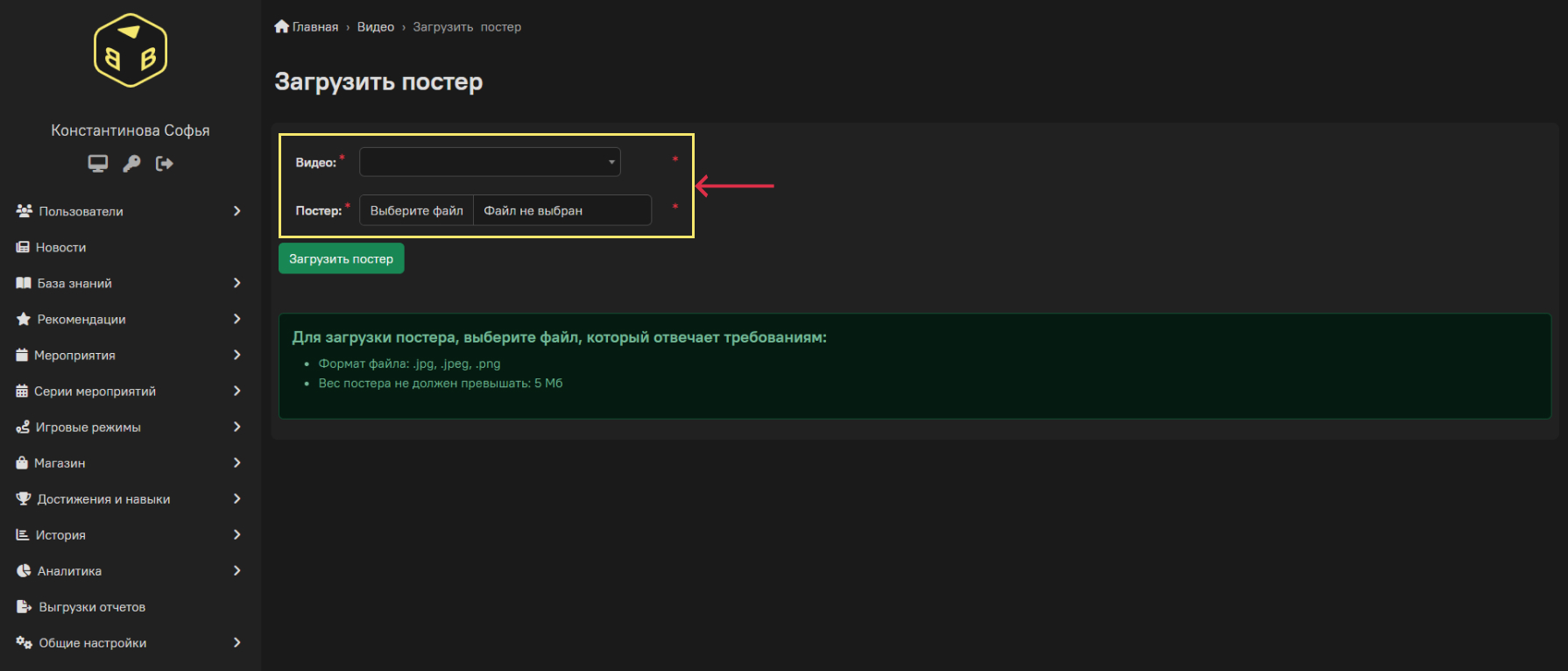Expand the История chevron
Image resolution: width=1568 pixels, height=671 pixels.
click(x=237, y=534)
